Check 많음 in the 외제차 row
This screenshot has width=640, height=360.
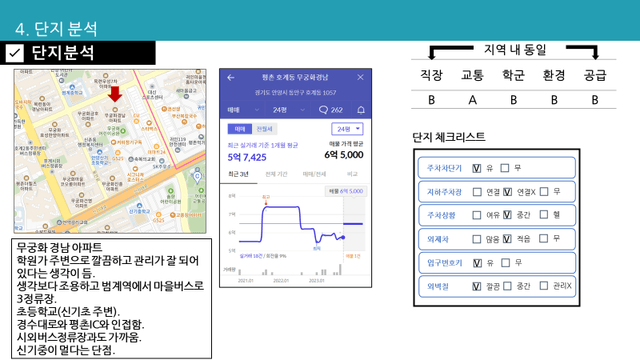[x=476, y=239]
